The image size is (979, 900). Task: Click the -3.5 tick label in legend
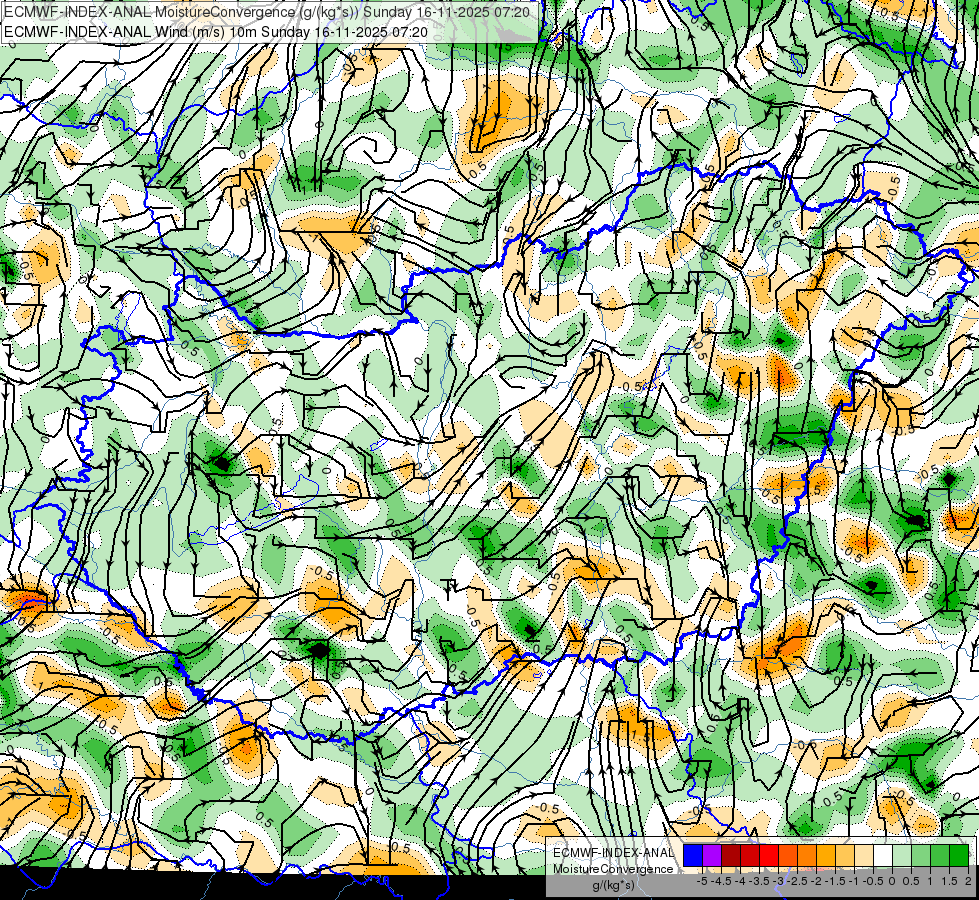[x=759, y=881]
